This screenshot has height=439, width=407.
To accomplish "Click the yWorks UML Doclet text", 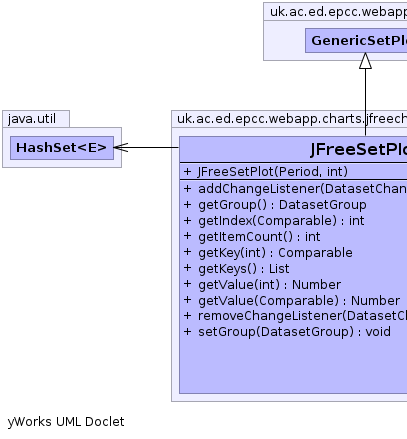I will point(66,422).
